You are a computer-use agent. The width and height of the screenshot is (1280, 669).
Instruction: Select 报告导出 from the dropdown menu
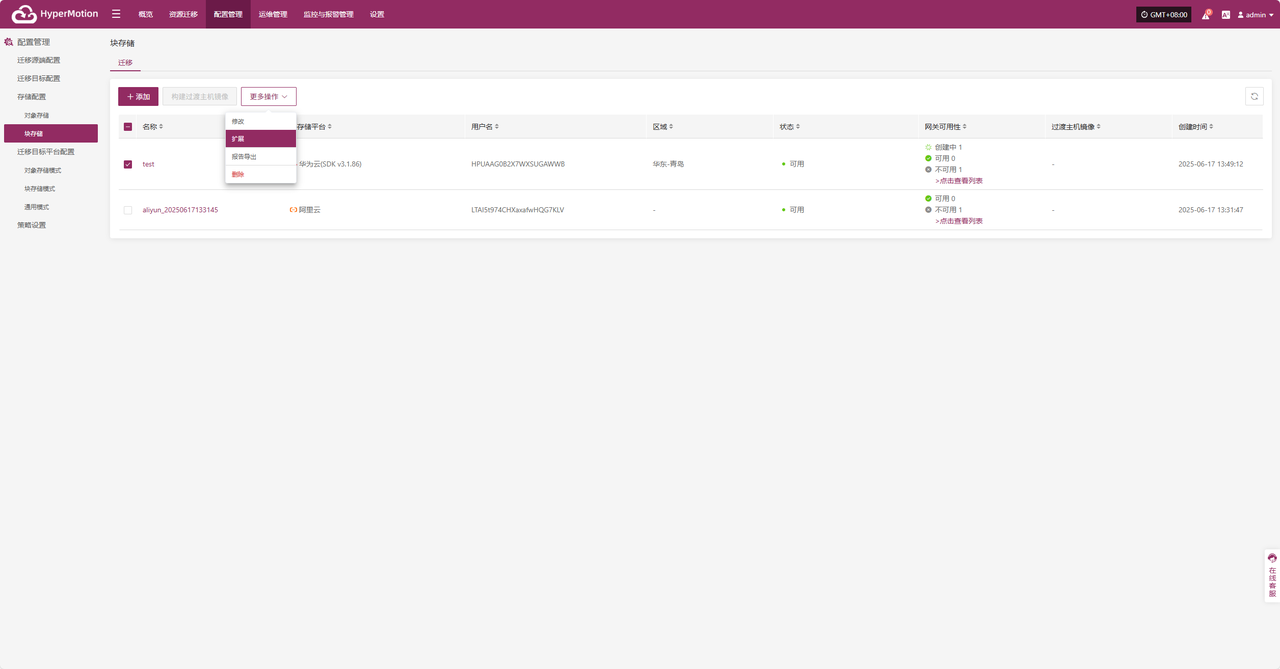tap(260, 157)
